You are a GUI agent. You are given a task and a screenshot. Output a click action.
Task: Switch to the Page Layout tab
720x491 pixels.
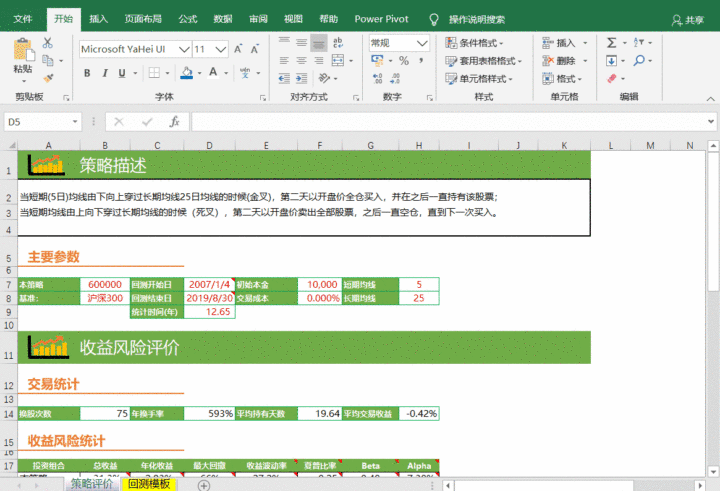(143, 19)
